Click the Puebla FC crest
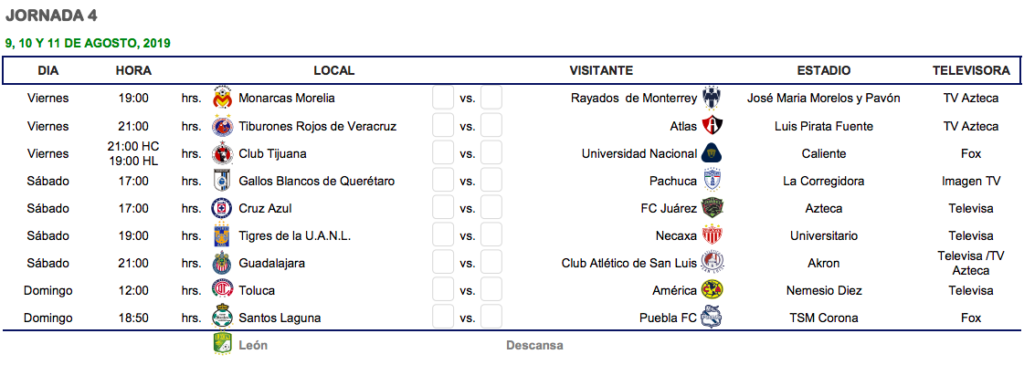Image resolution: width=1024 pixels, height=365 pixels. coord(712,318)
